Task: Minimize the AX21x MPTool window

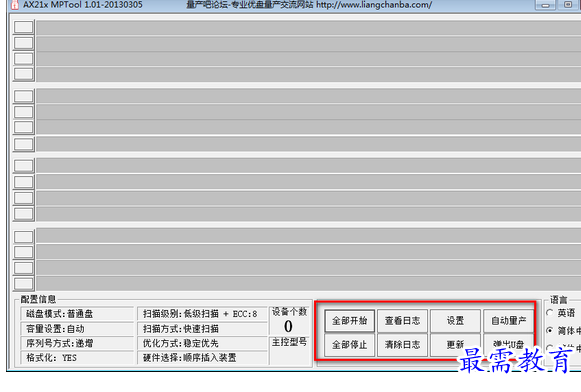Action: (545, 5)
